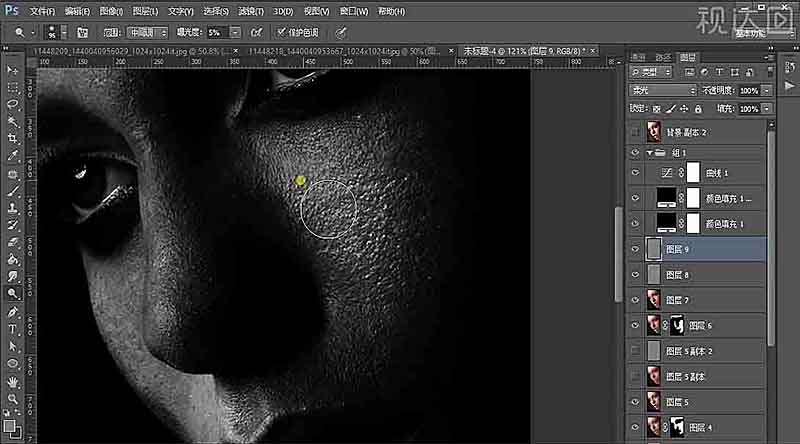The height and width of the screenshot is (444, 800).
Task: Select the Lasso tool
Action: coord(13,104)
